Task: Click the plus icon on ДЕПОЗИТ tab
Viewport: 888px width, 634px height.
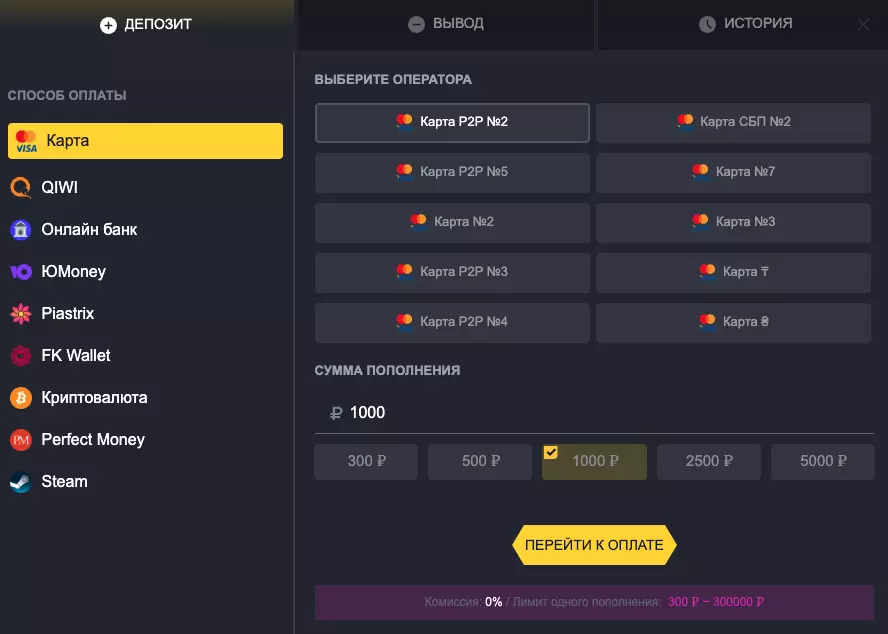Action: click(108, 24)
